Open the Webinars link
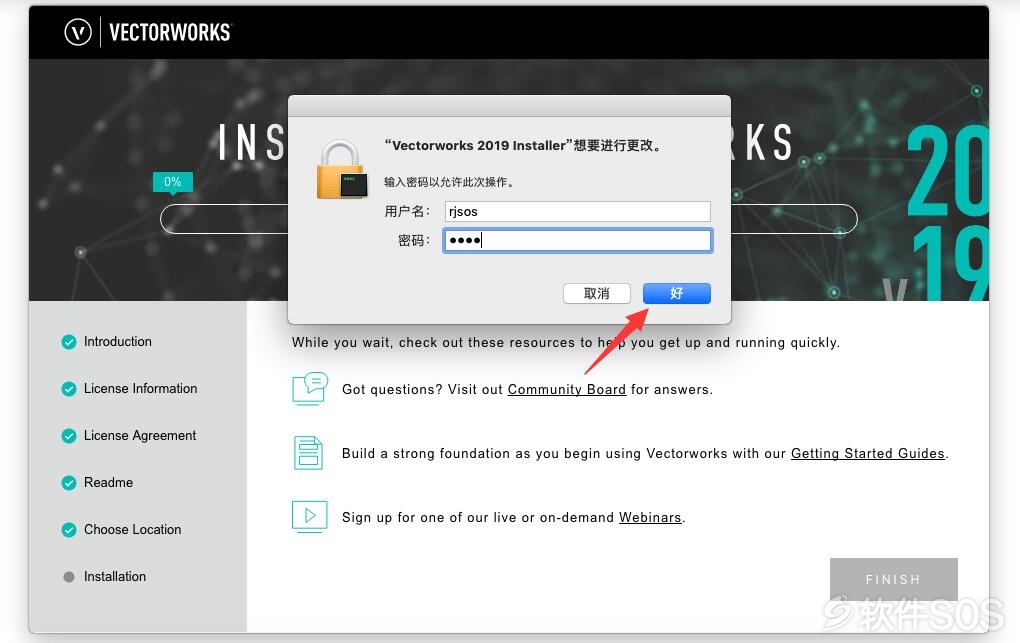1020x643 pixels. click(x=650, y=517)
